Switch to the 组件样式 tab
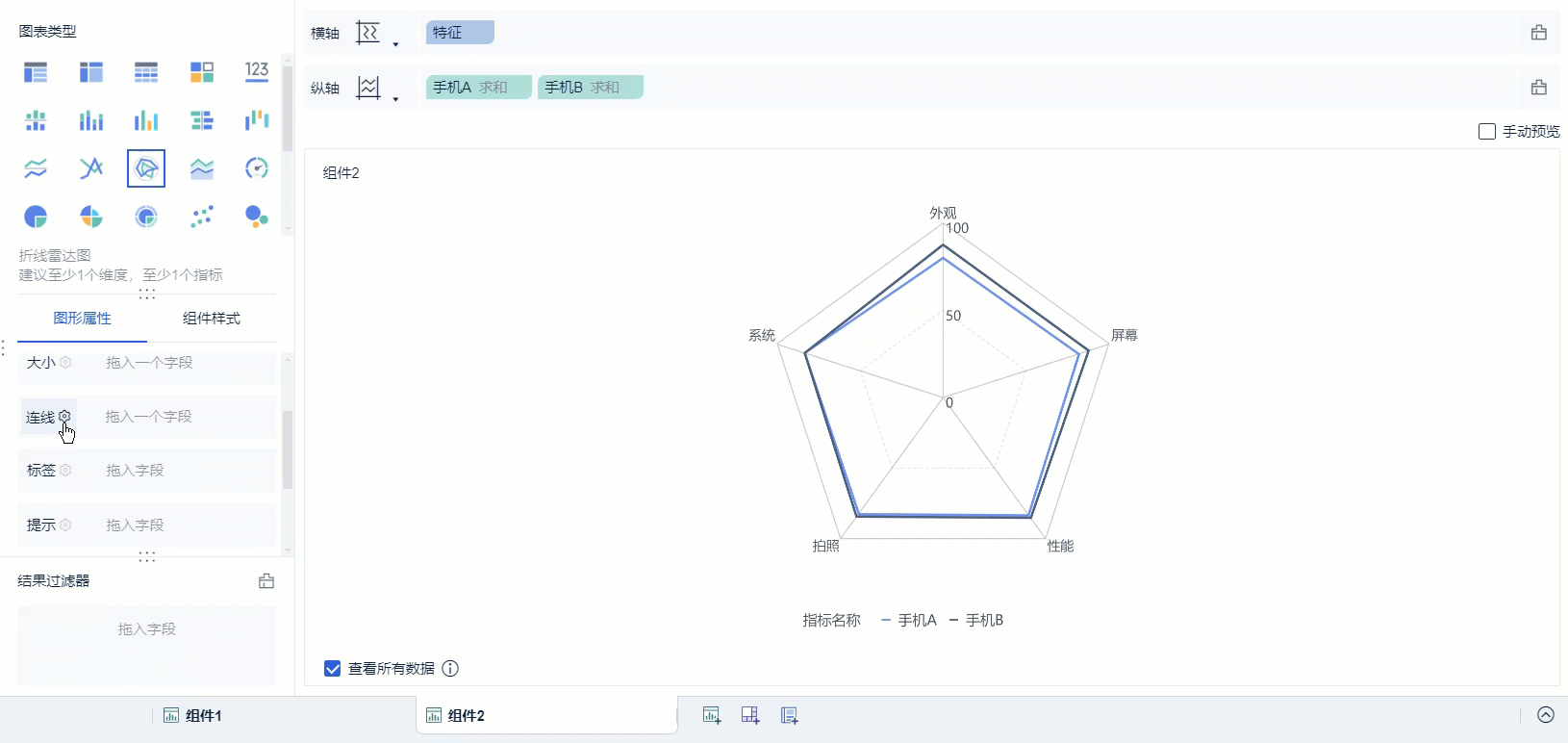The image size is (1568, 743). [212, 319]
